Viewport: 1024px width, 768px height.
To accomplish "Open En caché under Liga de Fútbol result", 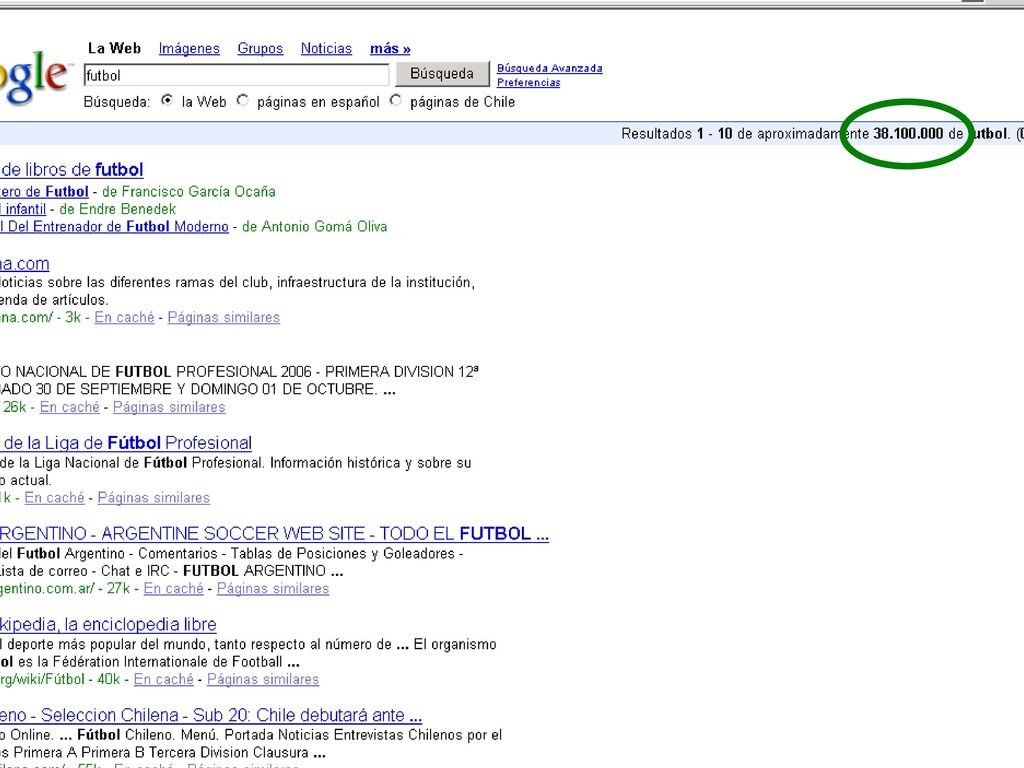I will 54,498.
